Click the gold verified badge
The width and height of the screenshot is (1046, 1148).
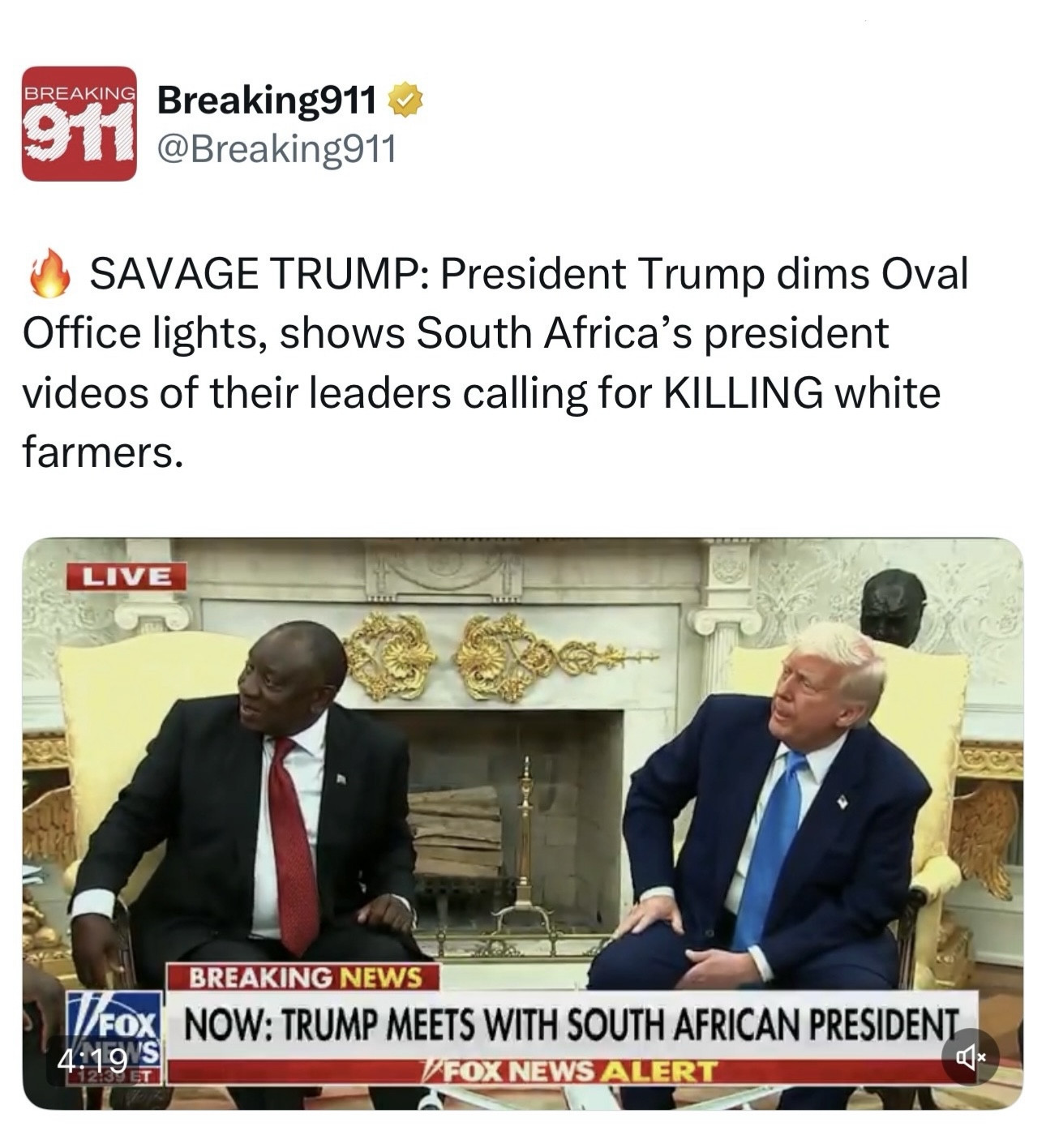(x=405, y=101)
